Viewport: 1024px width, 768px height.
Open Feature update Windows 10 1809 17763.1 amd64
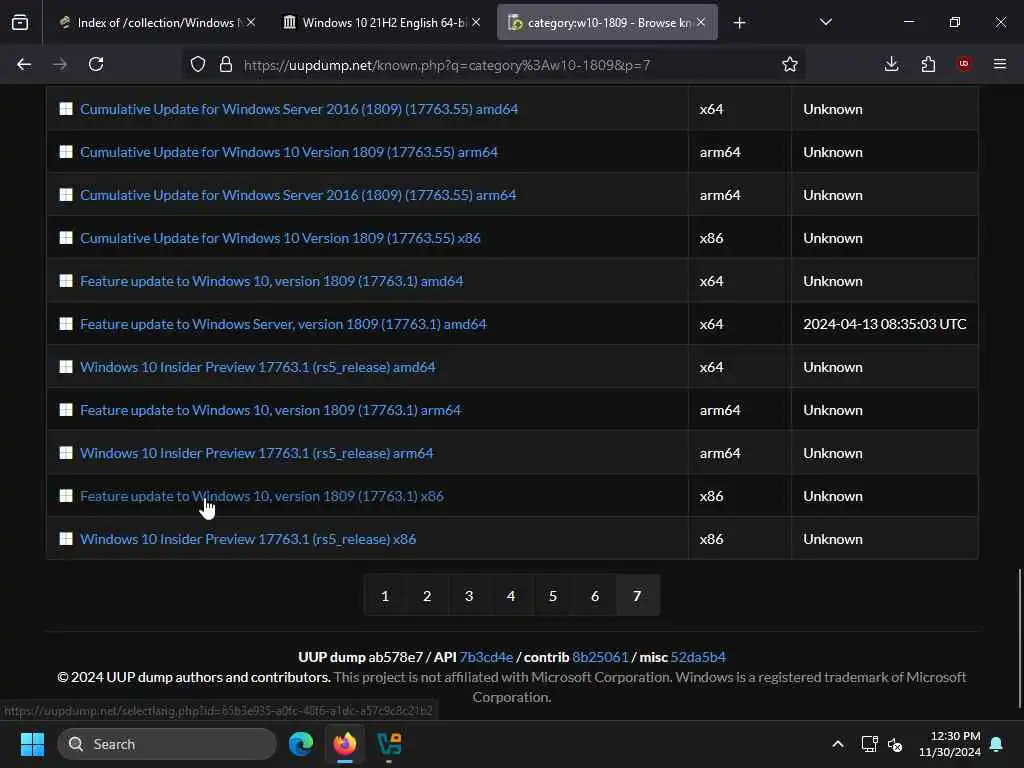[272, 281]
